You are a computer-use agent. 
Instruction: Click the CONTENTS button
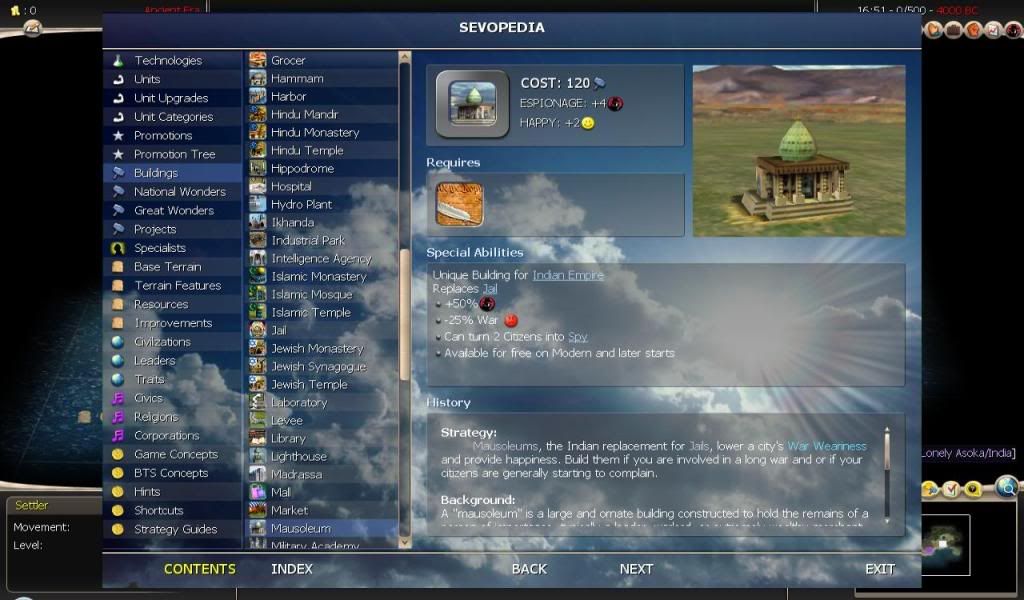coord(200,569)
